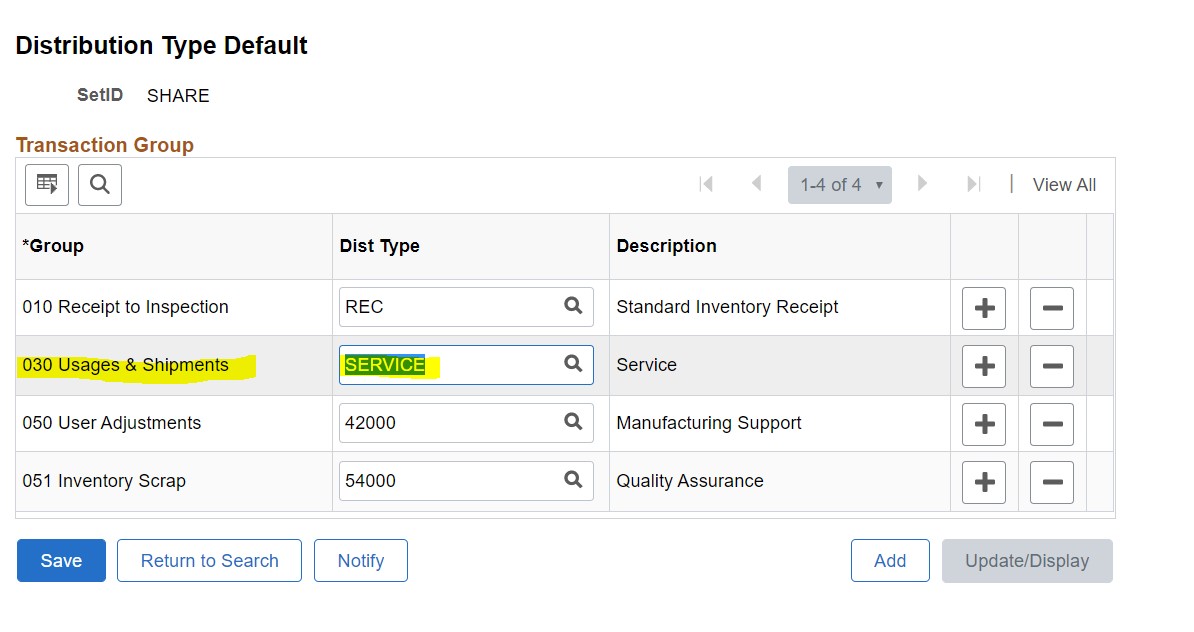The image size is (1194, 632).
Task: Jump to last page of rows
Action: (973, 184)
